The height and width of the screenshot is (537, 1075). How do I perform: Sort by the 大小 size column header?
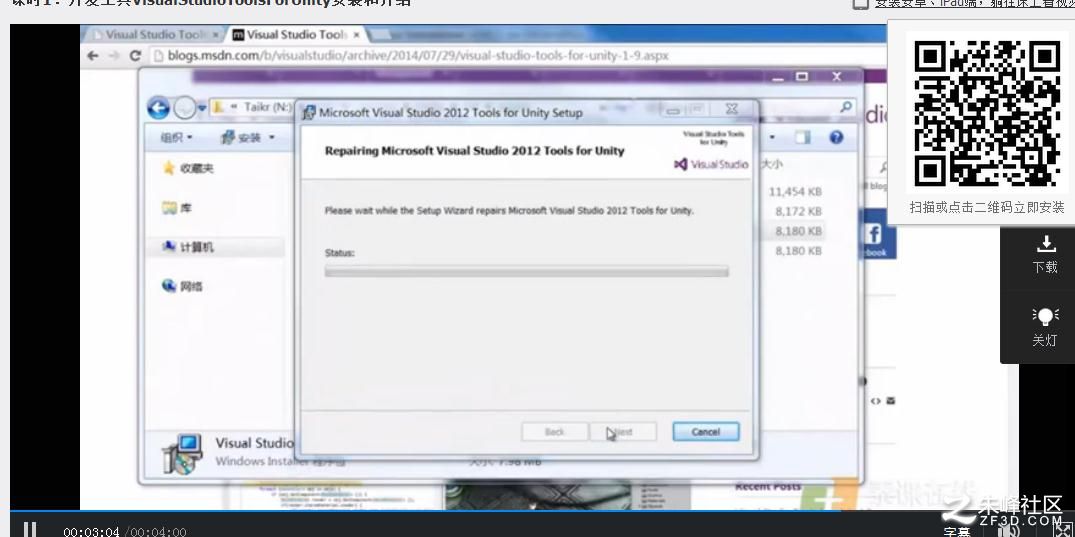[x=773, y=165]
